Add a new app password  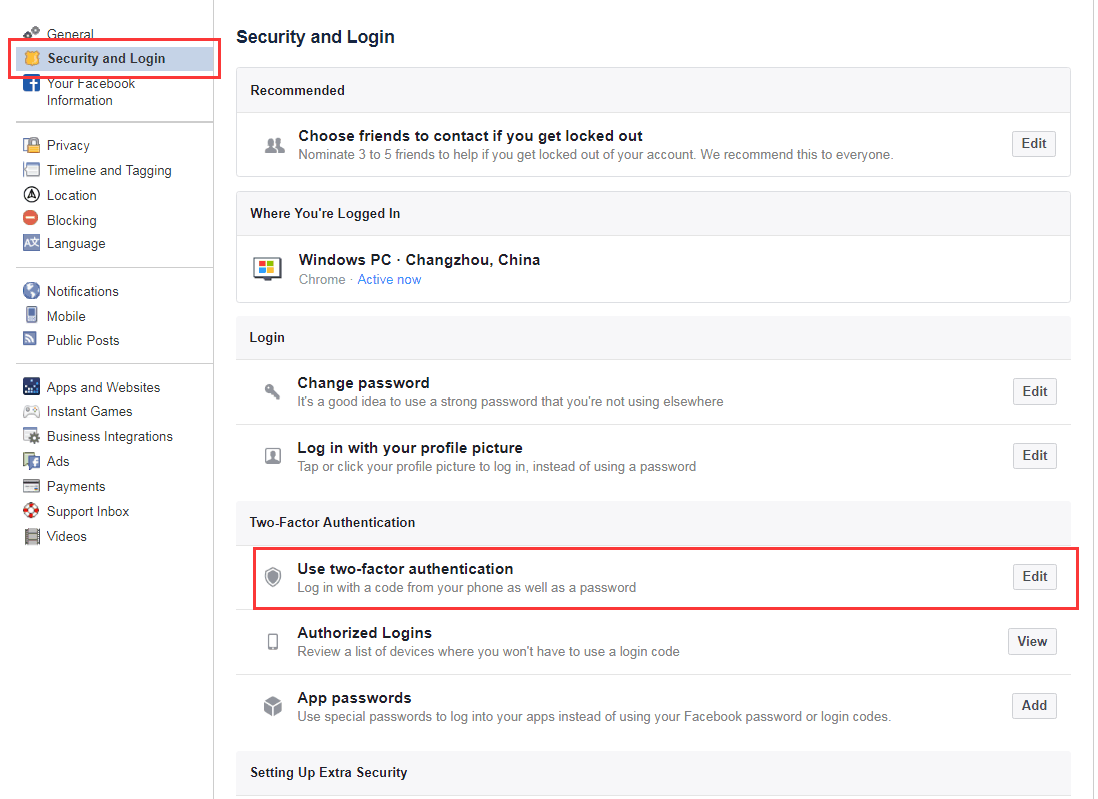(1034, 705)
